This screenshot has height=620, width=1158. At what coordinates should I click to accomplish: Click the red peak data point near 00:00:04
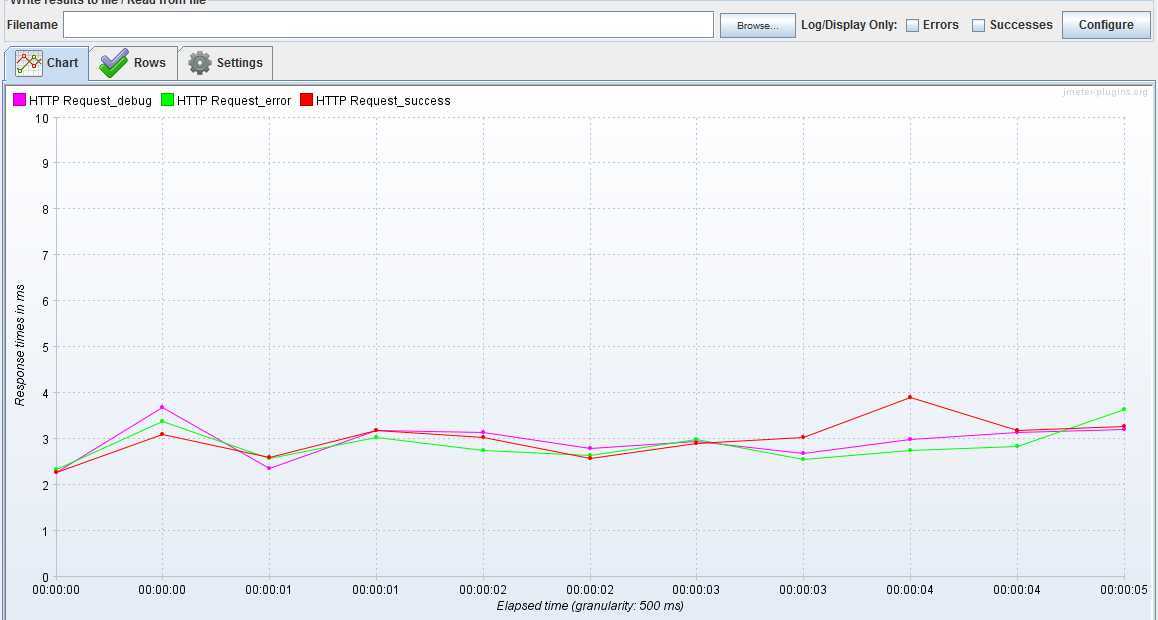pyautogui.click(x=910, y=397)
